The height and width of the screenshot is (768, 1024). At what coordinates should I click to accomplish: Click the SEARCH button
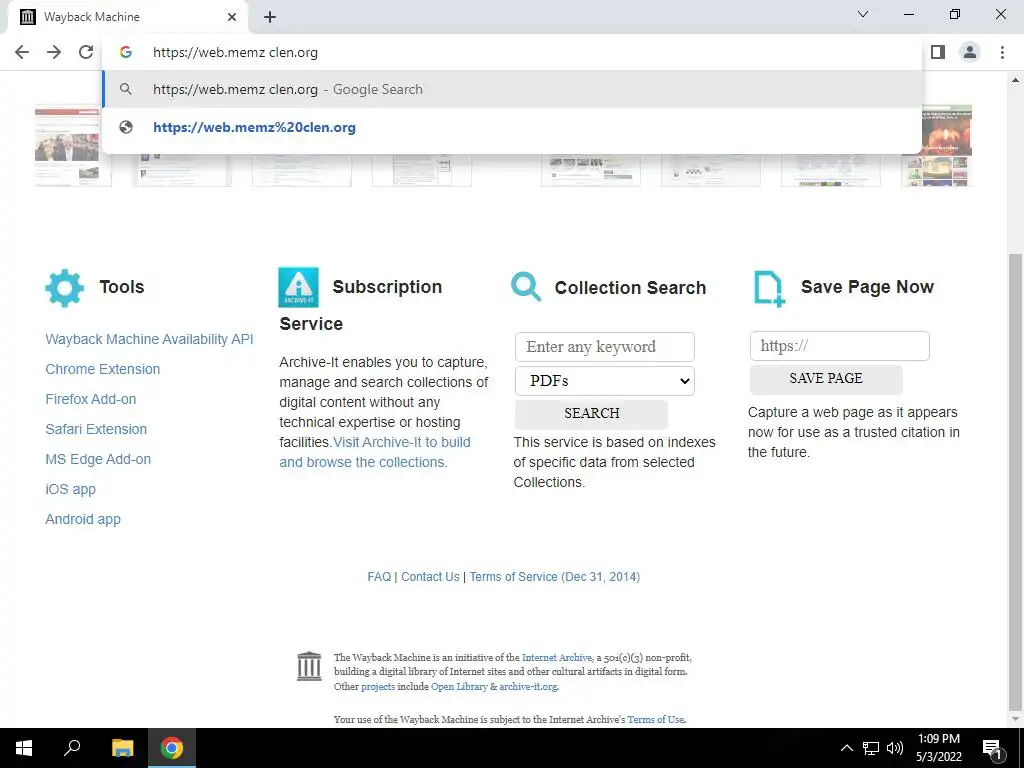[592, 413]
